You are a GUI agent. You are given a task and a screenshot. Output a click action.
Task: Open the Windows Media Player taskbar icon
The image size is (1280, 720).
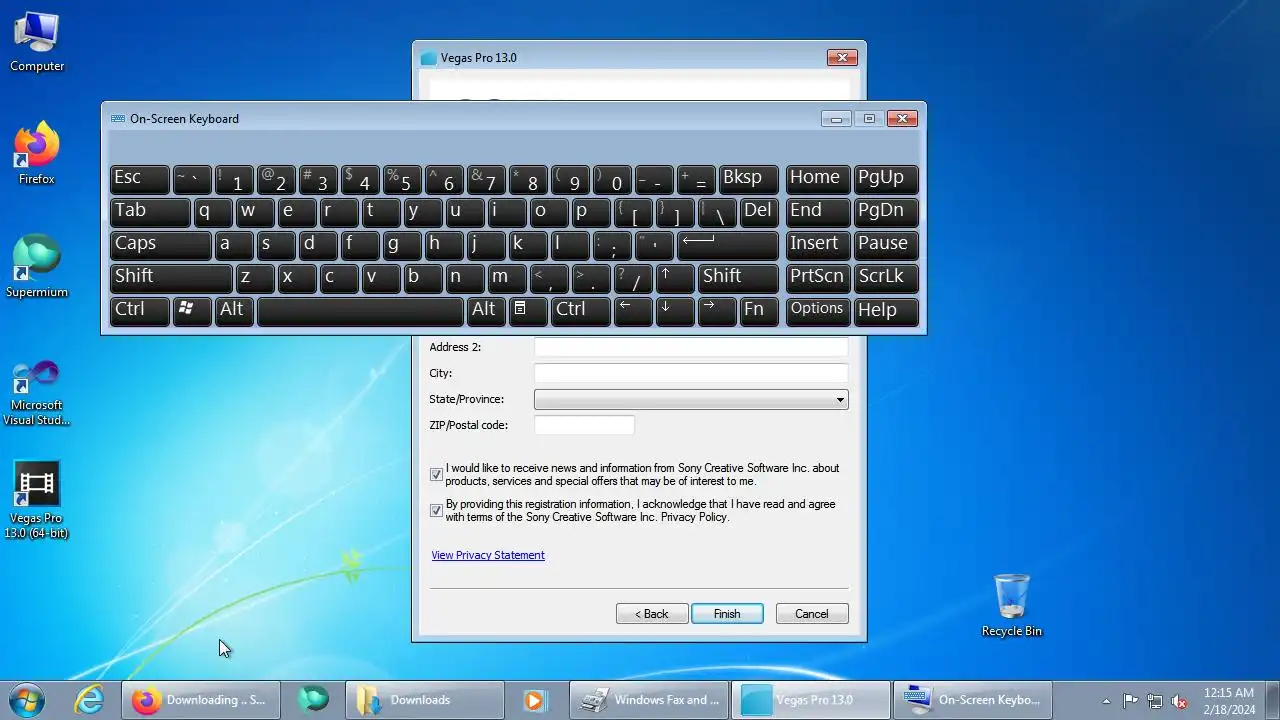click(535, 700)
